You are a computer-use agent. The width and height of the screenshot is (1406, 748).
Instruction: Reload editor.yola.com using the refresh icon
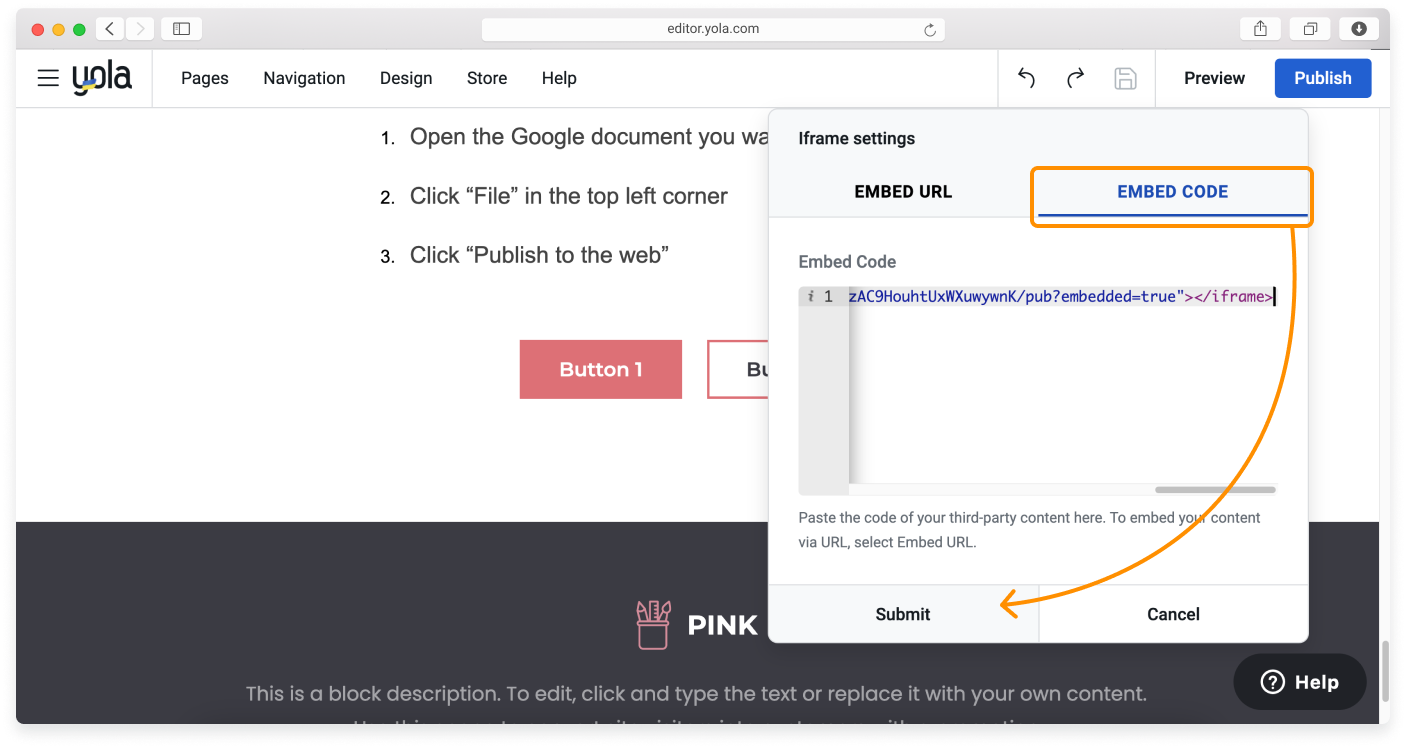(x=929, y=28)
